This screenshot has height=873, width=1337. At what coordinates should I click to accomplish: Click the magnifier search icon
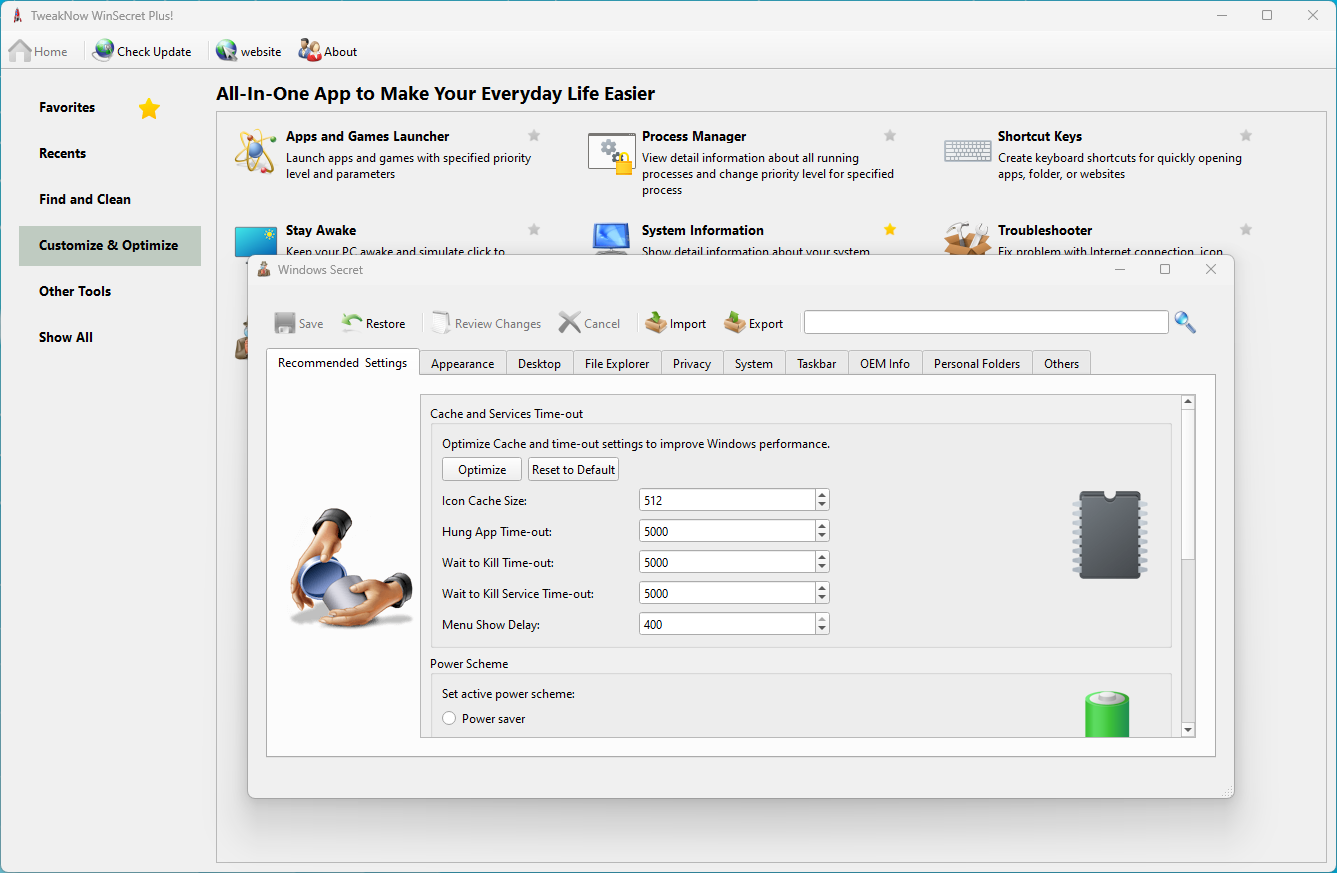[1185, 322]
